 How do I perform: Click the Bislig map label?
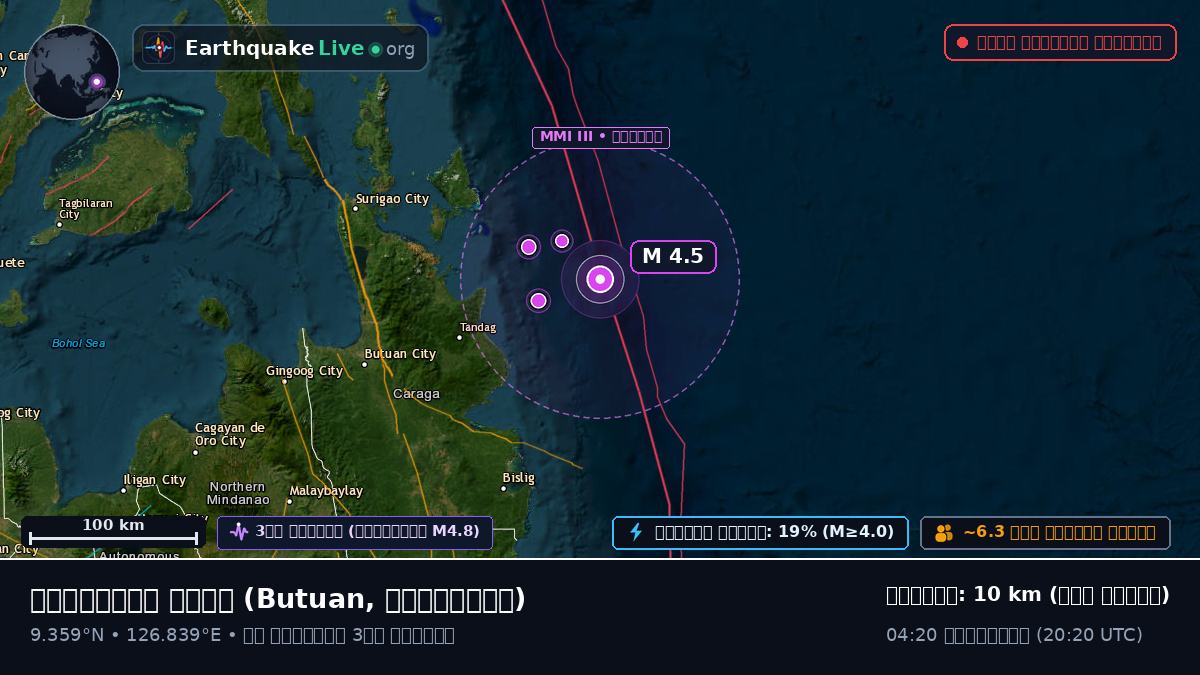pyautogui.click(x=519, y=478)
